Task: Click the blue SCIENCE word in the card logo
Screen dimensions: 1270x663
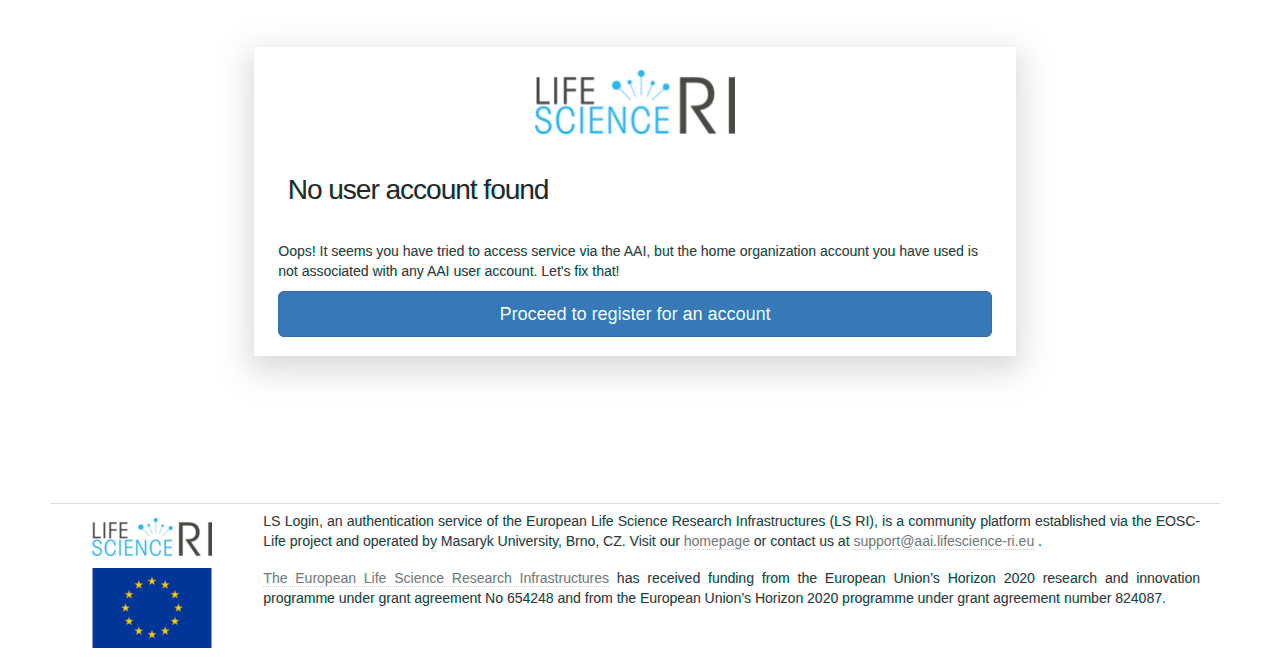Action: pos(601,120)
